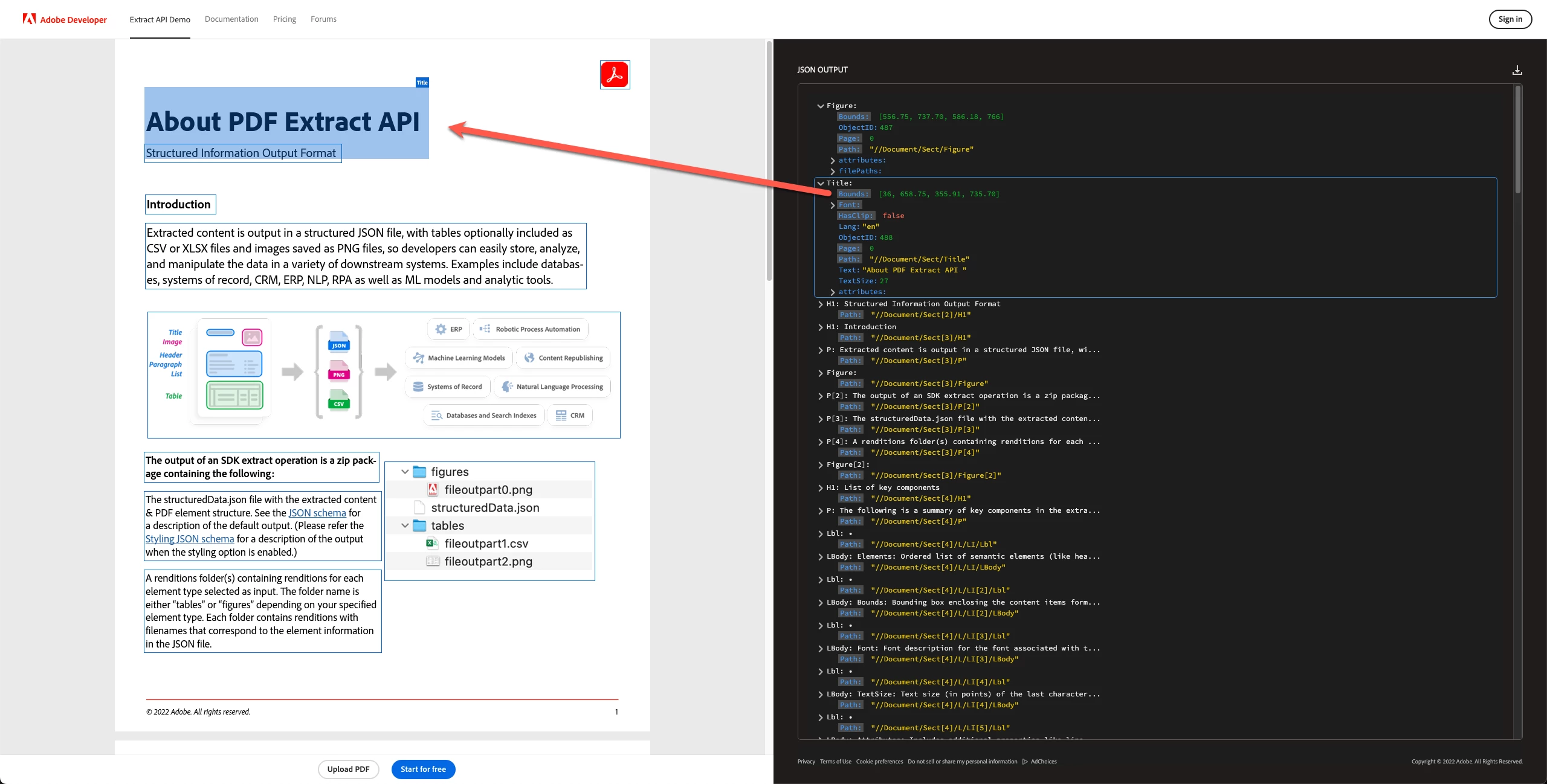The image size is (1547, 784).
Task: Click the red PDF Acrobat icon
Action: point(615,75)
